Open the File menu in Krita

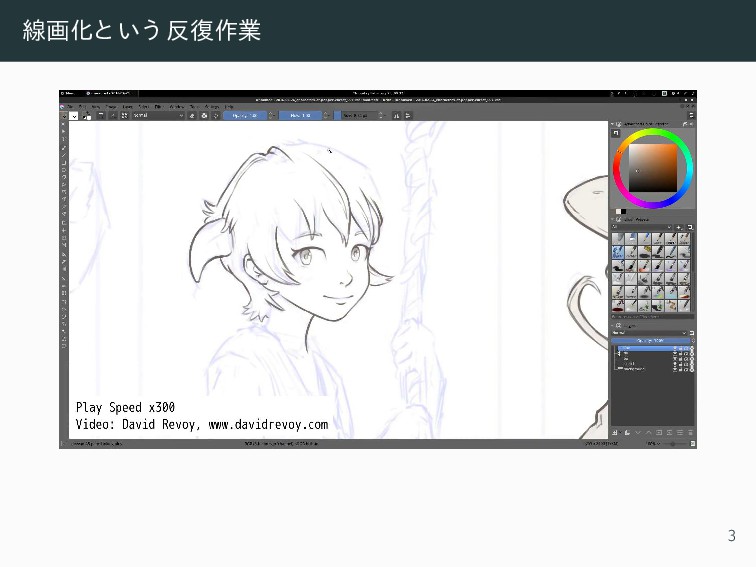[x=70, y=107]
